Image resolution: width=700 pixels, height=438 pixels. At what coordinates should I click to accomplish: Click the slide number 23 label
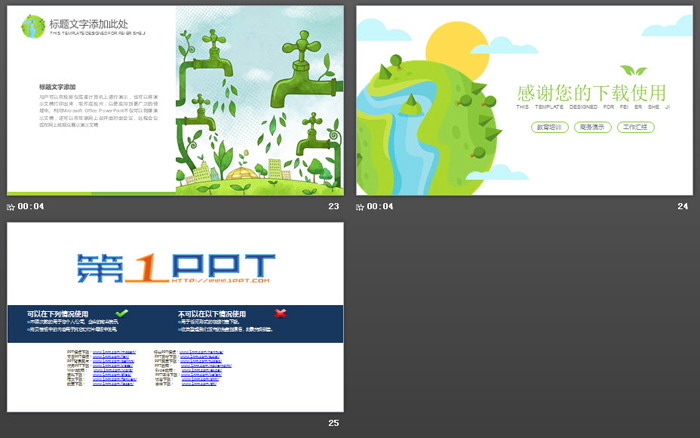[x=333, y=206]
